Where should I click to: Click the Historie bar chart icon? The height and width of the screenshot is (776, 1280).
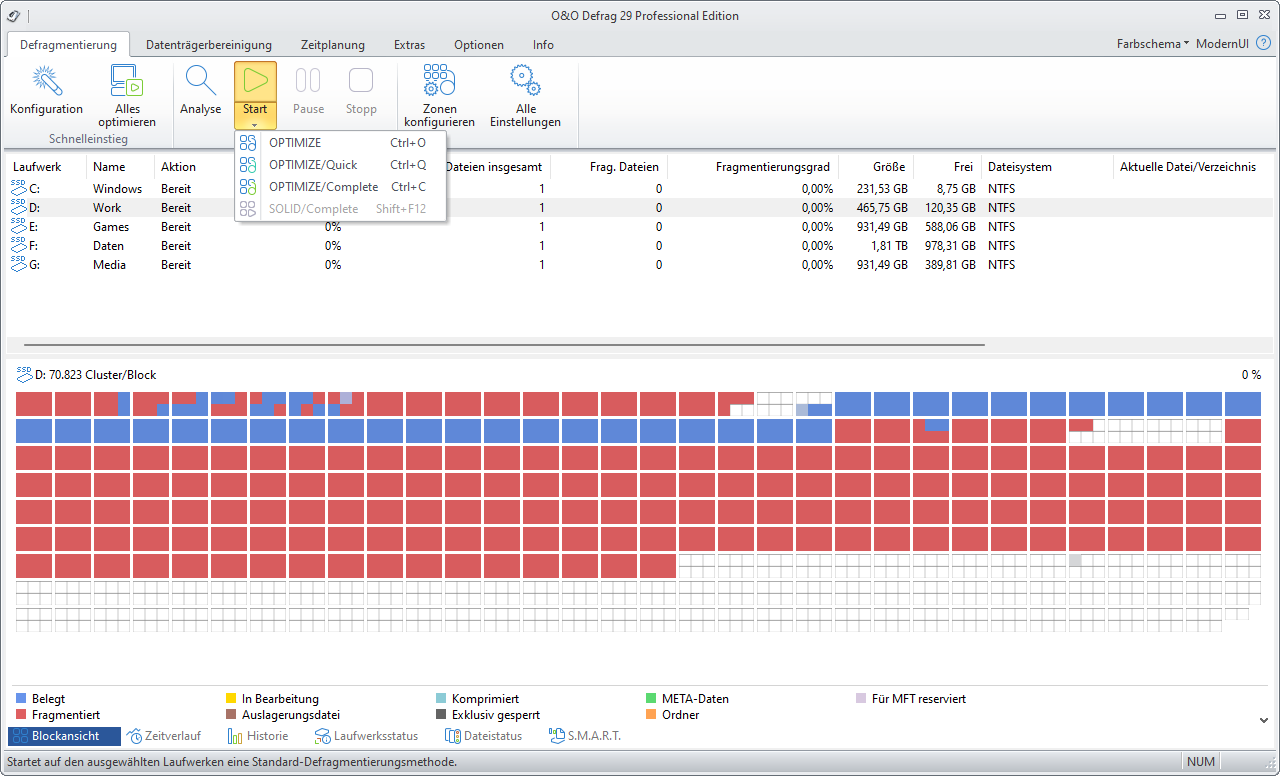235,736
